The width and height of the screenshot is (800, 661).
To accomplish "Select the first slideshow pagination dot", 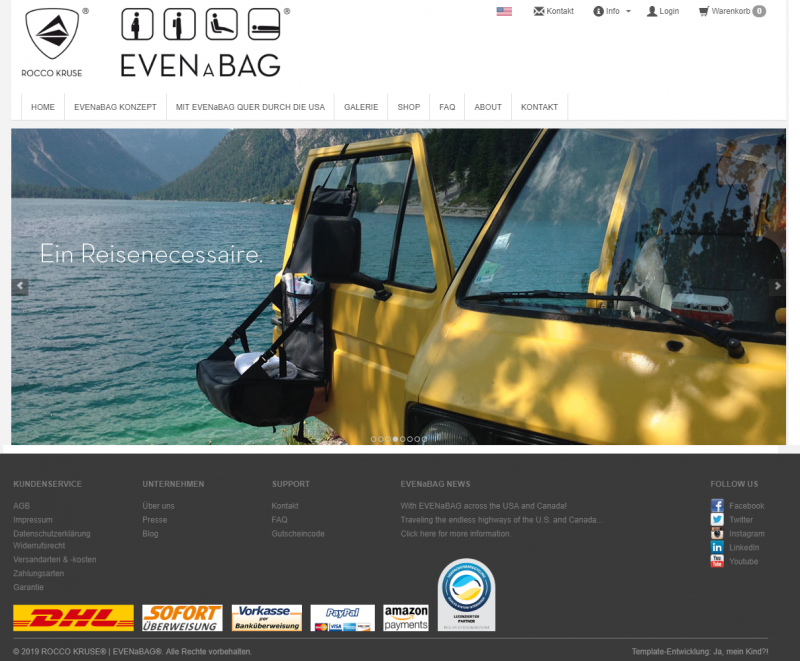I will 374,439.
